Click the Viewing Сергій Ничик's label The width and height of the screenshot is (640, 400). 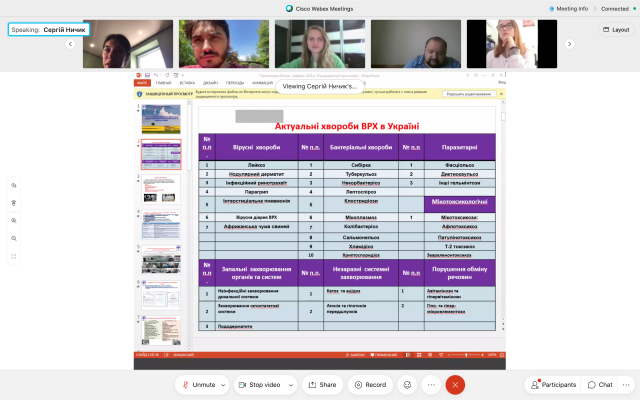(320, 87)
